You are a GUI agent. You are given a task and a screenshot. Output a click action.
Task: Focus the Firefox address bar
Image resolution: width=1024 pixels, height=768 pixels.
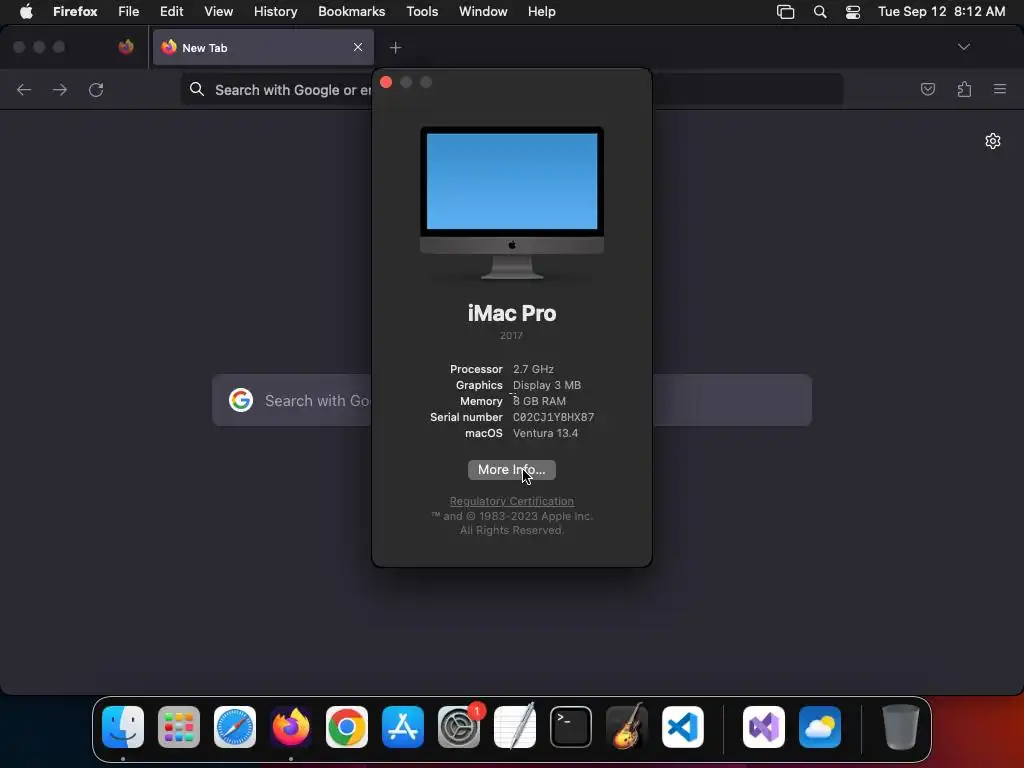(511, 89)
